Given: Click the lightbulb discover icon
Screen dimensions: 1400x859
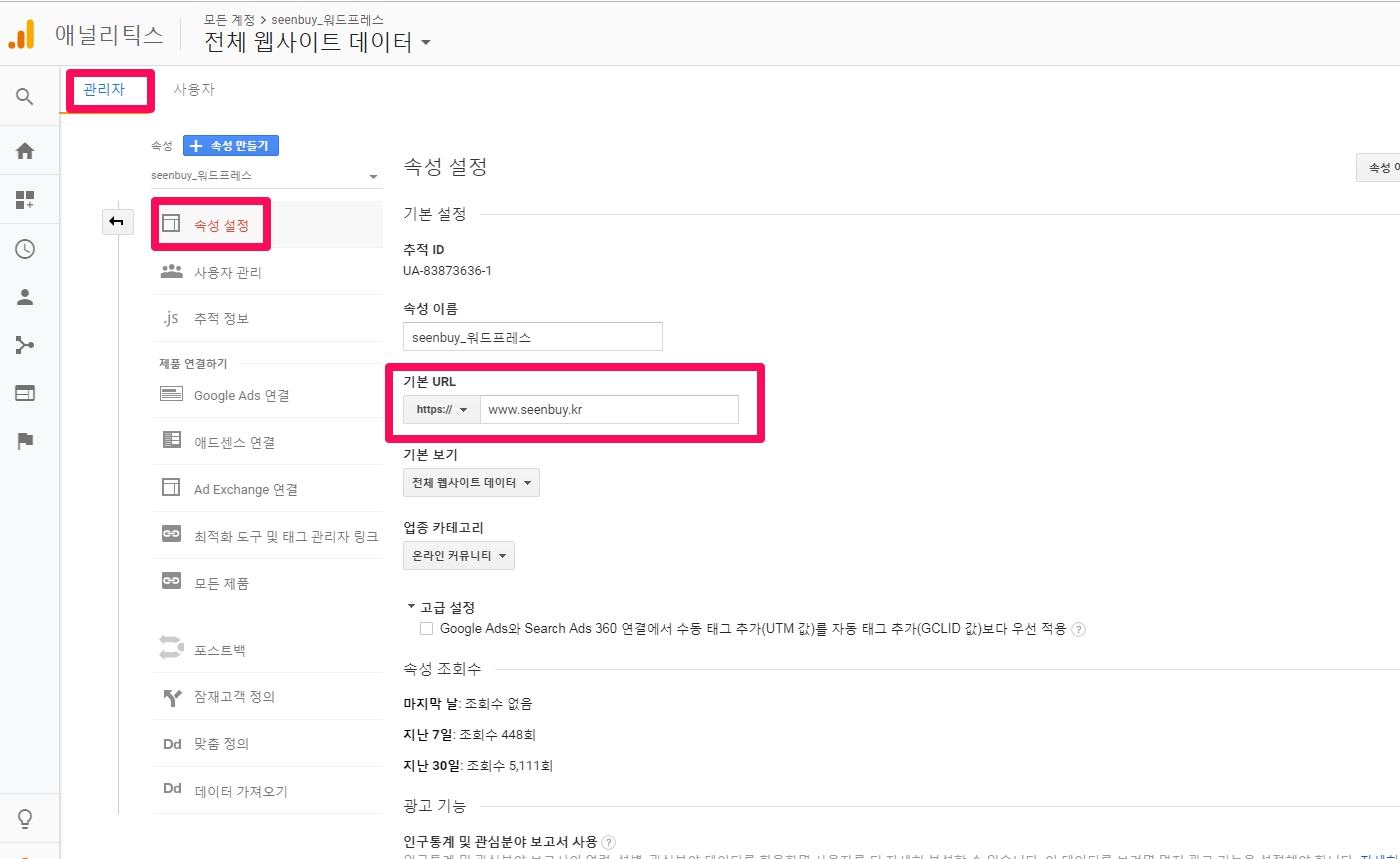Looking at the screenshot, I should click(25, 819).
